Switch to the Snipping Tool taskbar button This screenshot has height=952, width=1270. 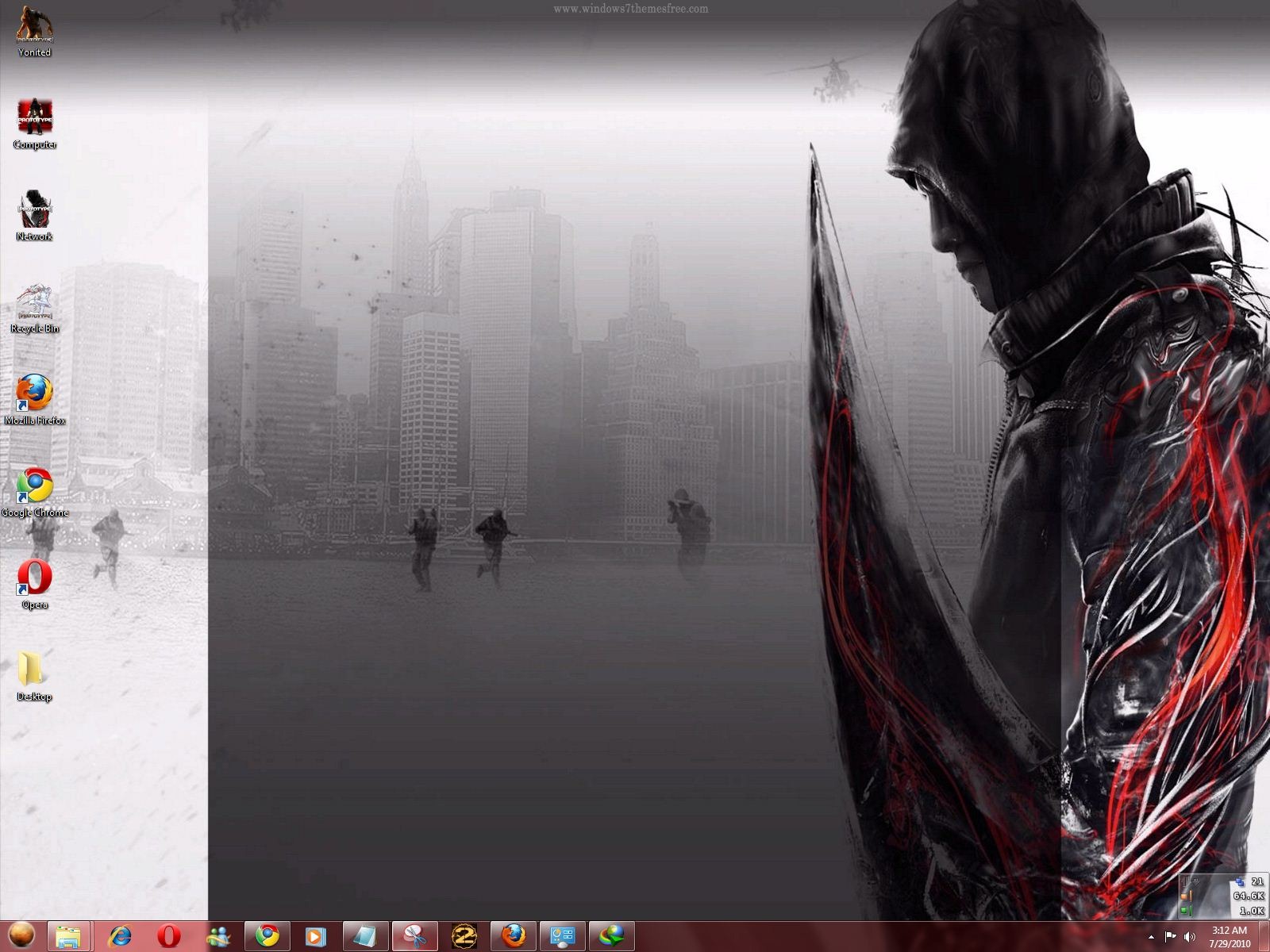pos(415,936)
